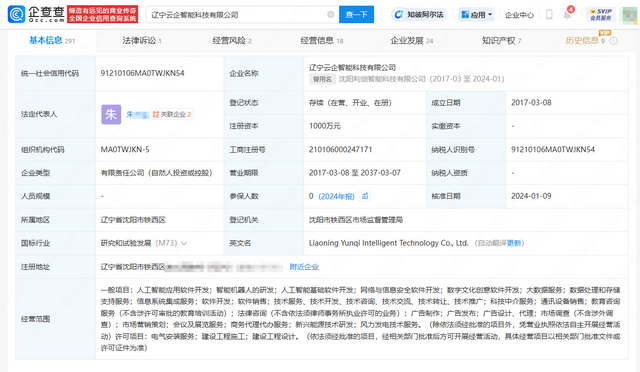Click the 查一下 search button
This screenshot has height=372, width=640.
pos(356,15)
